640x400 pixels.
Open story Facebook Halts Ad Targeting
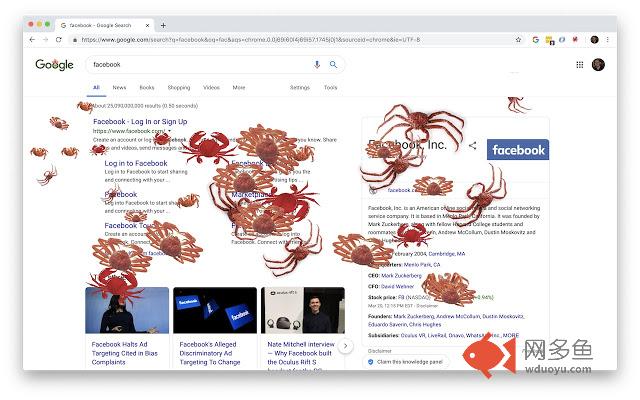pyautogui.click(x=124, y=353)
